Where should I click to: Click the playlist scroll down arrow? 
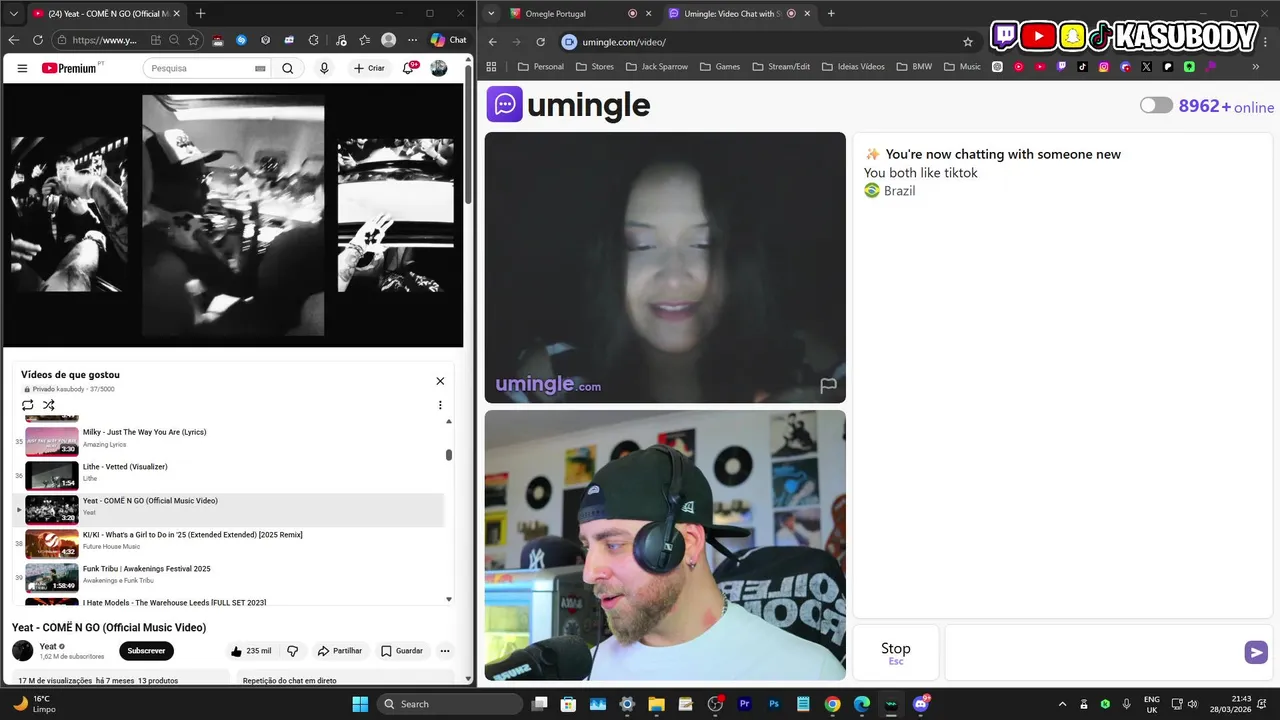point(449,599)
